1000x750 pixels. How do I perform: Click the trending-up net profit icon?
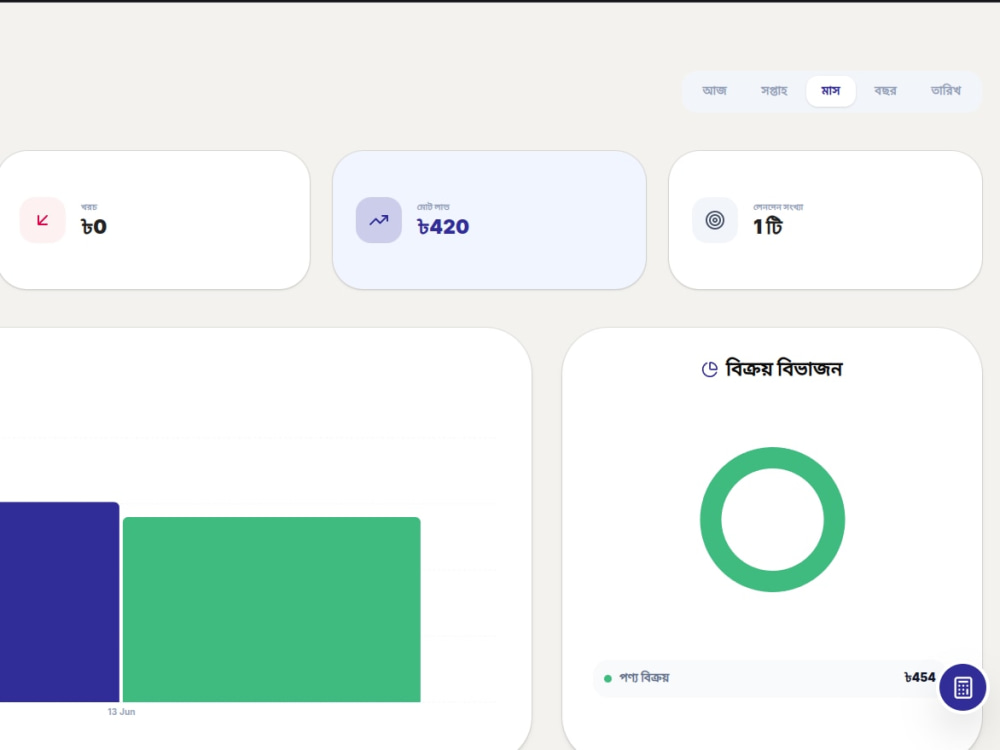(379, 220)
